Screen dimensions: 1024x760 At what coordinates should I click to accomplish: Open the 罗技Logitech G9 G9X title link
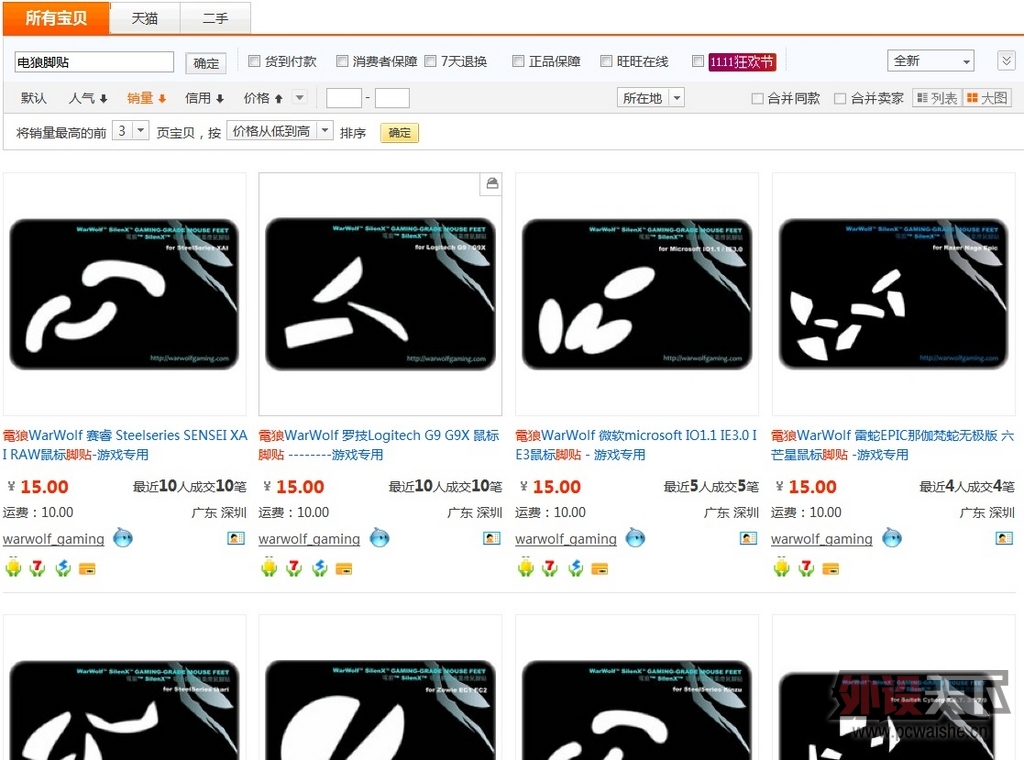coord(379,445)
